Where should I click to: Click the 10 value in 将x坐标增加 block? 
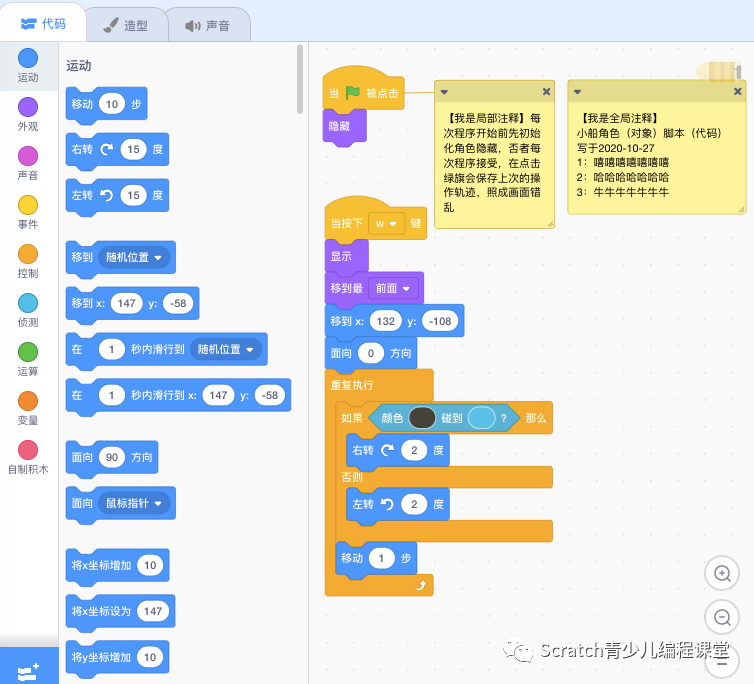pos(150,565)
